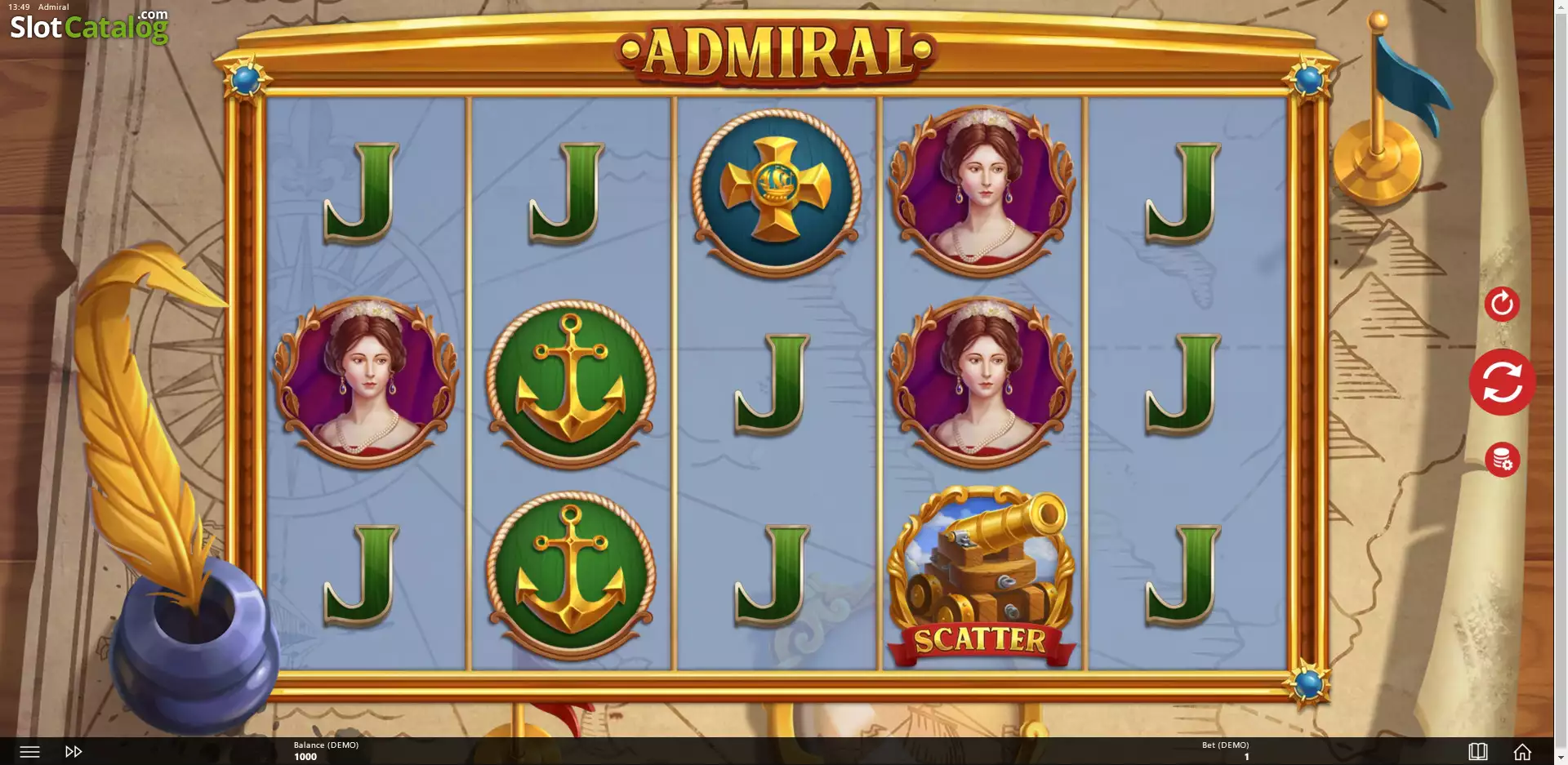
Task: Select the lady portrait on reel one
Action: [365, 382]
